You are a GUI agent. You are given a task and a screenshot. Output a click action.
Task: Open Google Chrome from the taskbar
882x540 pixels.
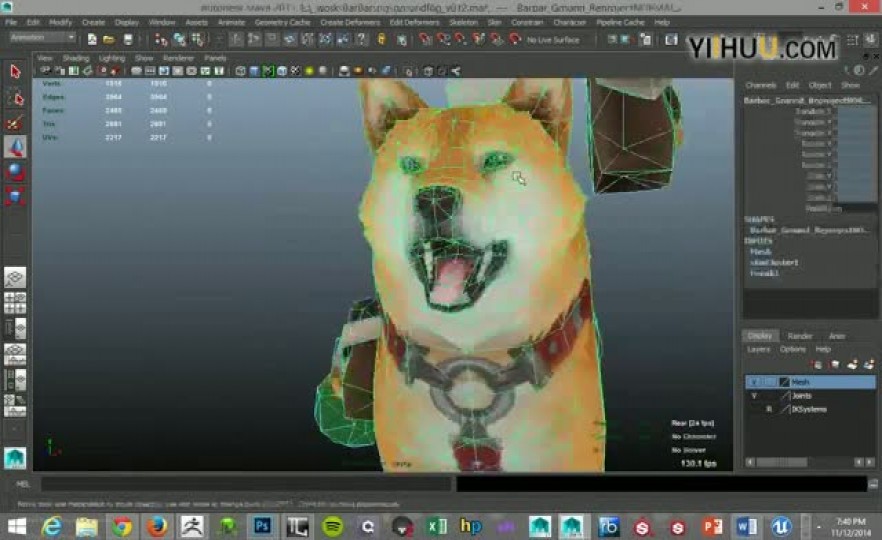click(x=122, y=526)
